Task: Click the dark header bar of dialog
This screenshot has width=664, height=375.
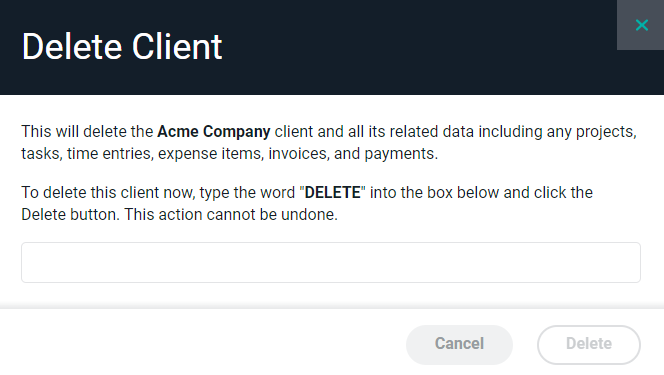Action: coord(308,47)
